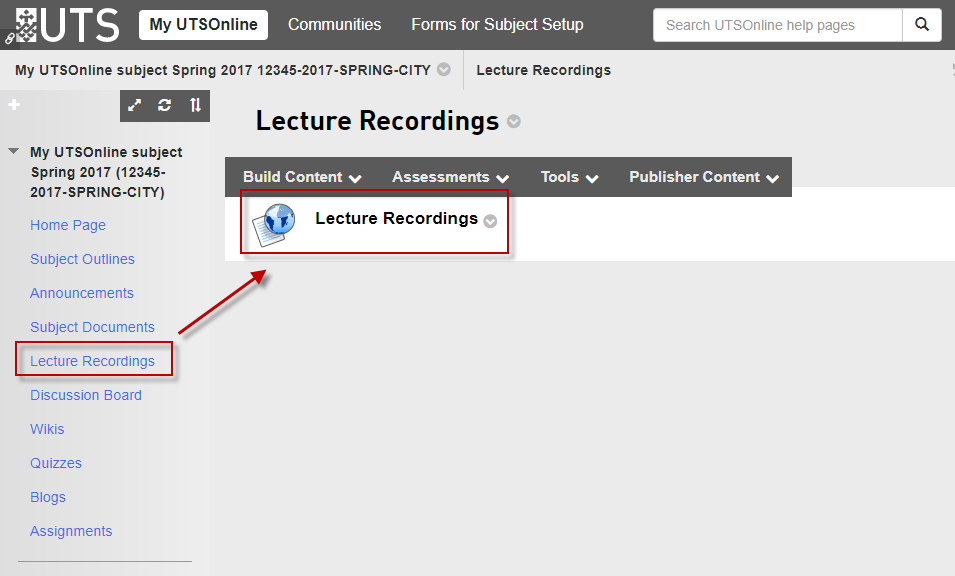Image resolution: width=955 pixels, height=576 pixels.
Task: Go to Announcements
Action: pos(82,293)
